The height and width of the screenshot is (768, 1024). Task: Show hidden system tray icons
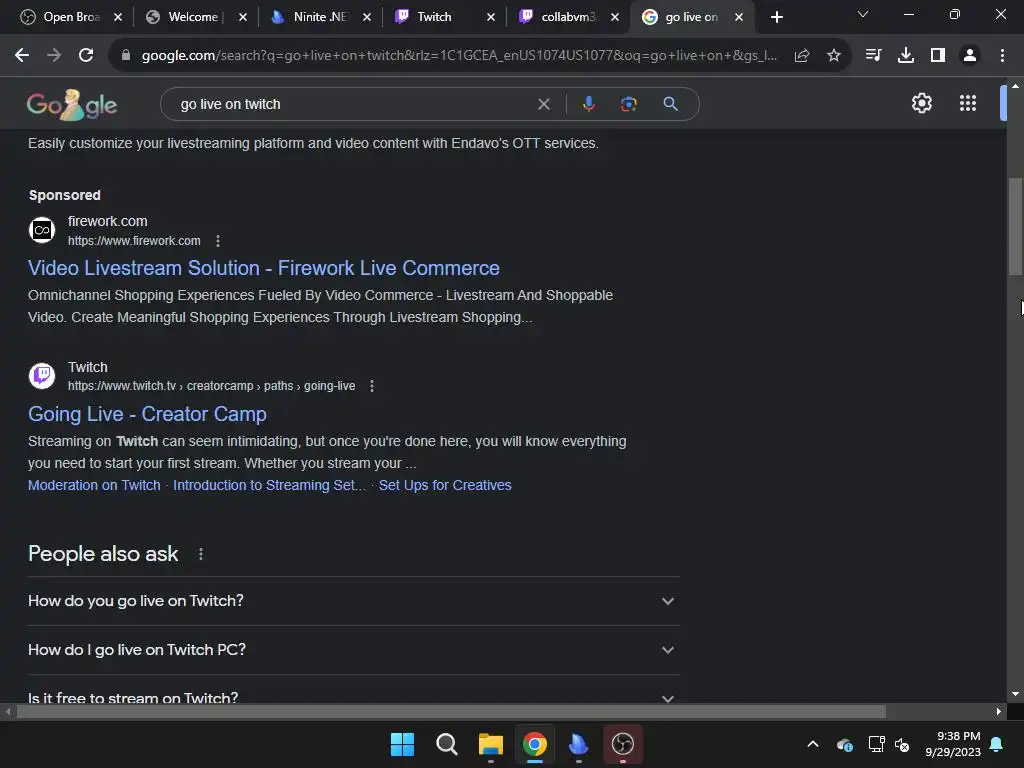pos(813,744)
